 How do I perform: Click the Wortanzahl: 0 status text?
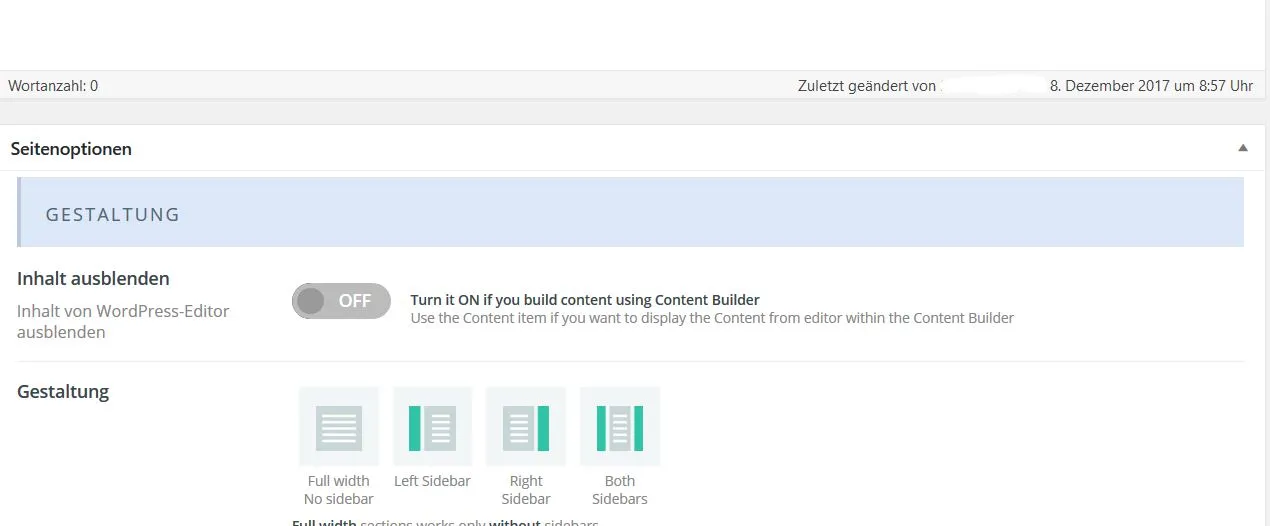coord(53,86)
